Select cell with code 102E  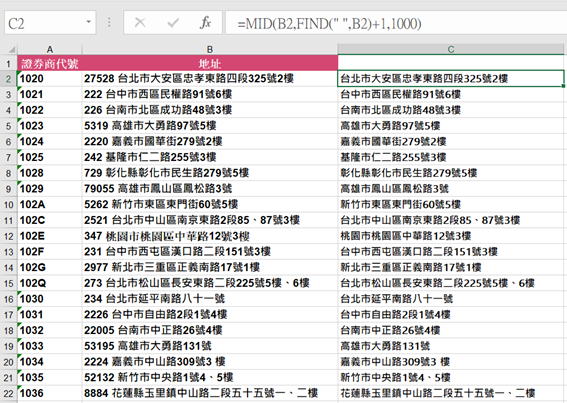tap(50, 236)
